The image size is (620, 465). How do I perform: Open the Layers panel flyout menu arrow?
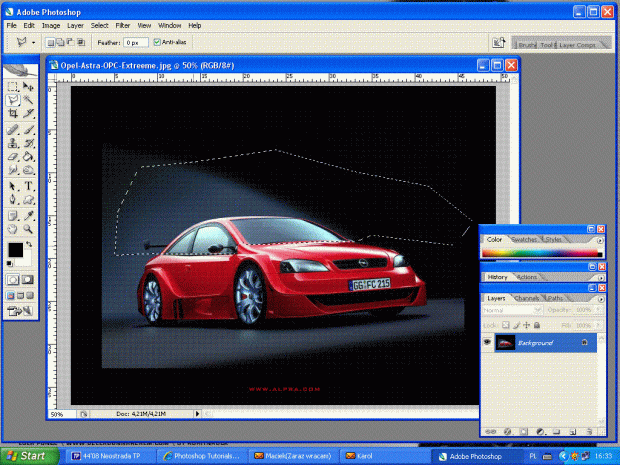599,299
